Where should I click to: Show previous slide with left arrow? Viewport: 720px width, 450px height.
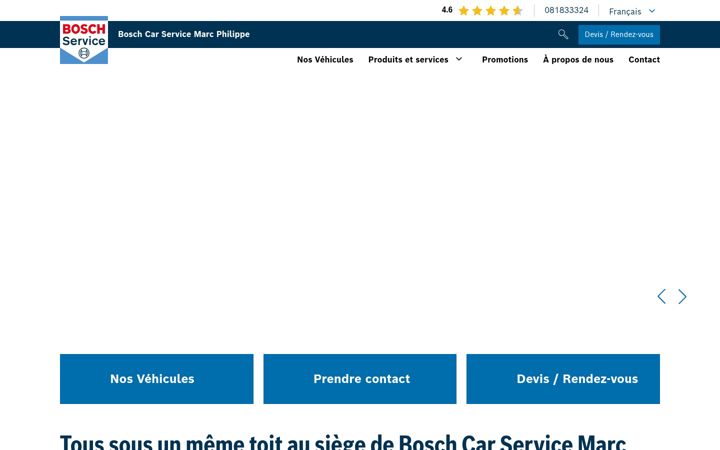(x=662, y=297)
